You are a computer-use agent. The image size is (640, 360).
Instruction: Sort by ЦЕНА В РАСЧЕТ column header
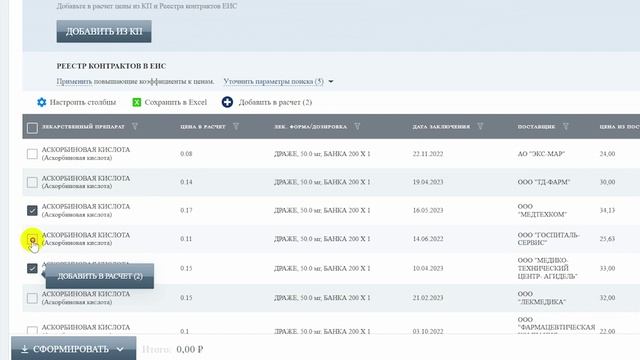[x=203, y=127]
